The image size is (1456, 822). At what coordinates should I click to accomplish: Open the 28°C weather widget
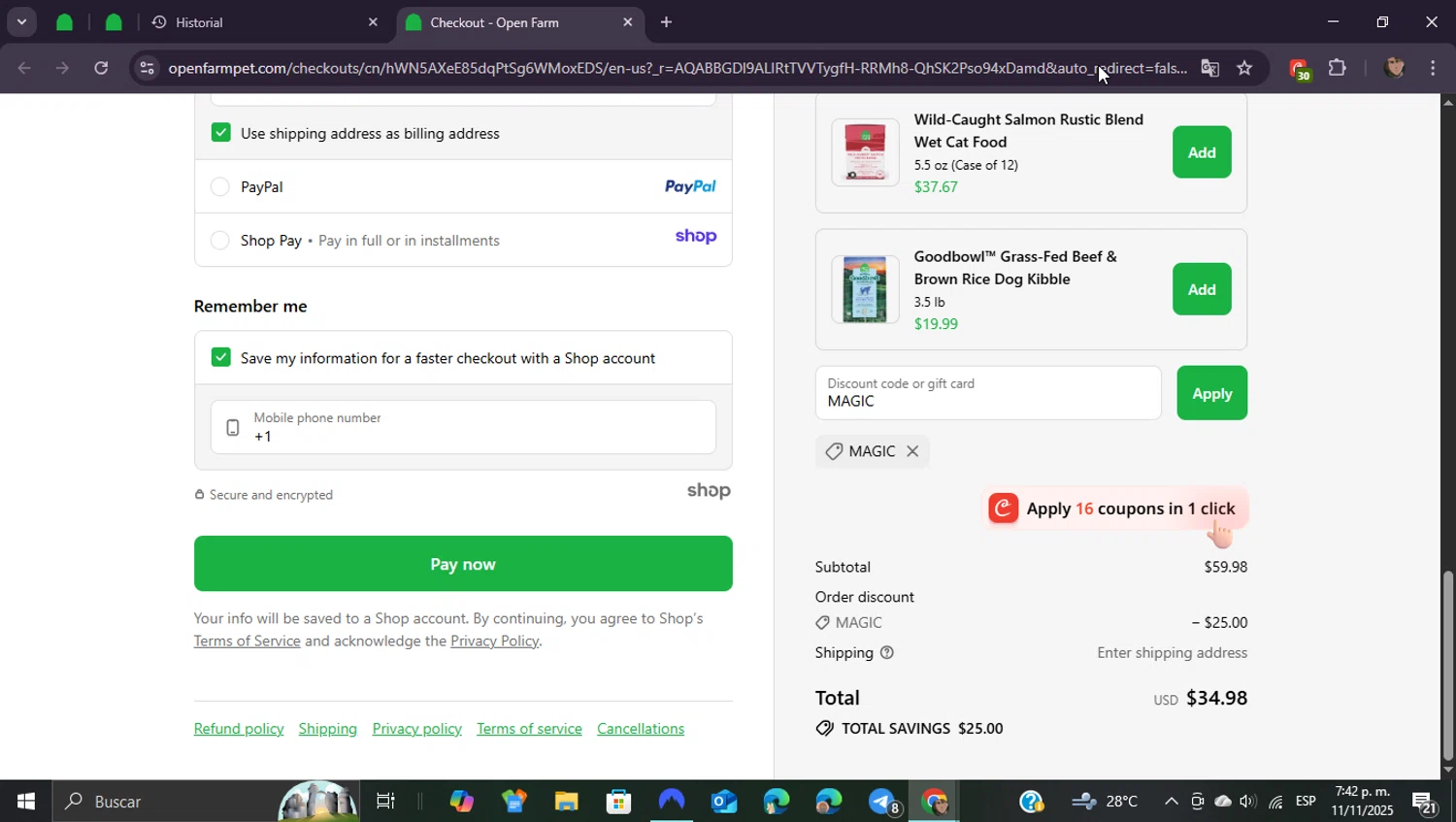[x=1106, y=802]
